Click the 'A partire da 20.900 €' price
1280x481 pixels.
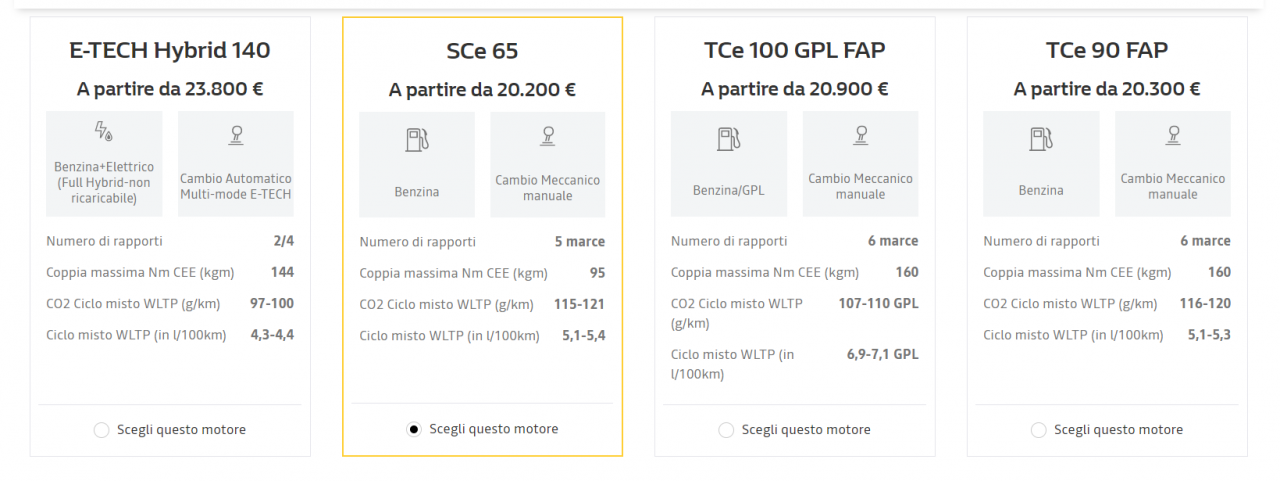click(795, 89)
